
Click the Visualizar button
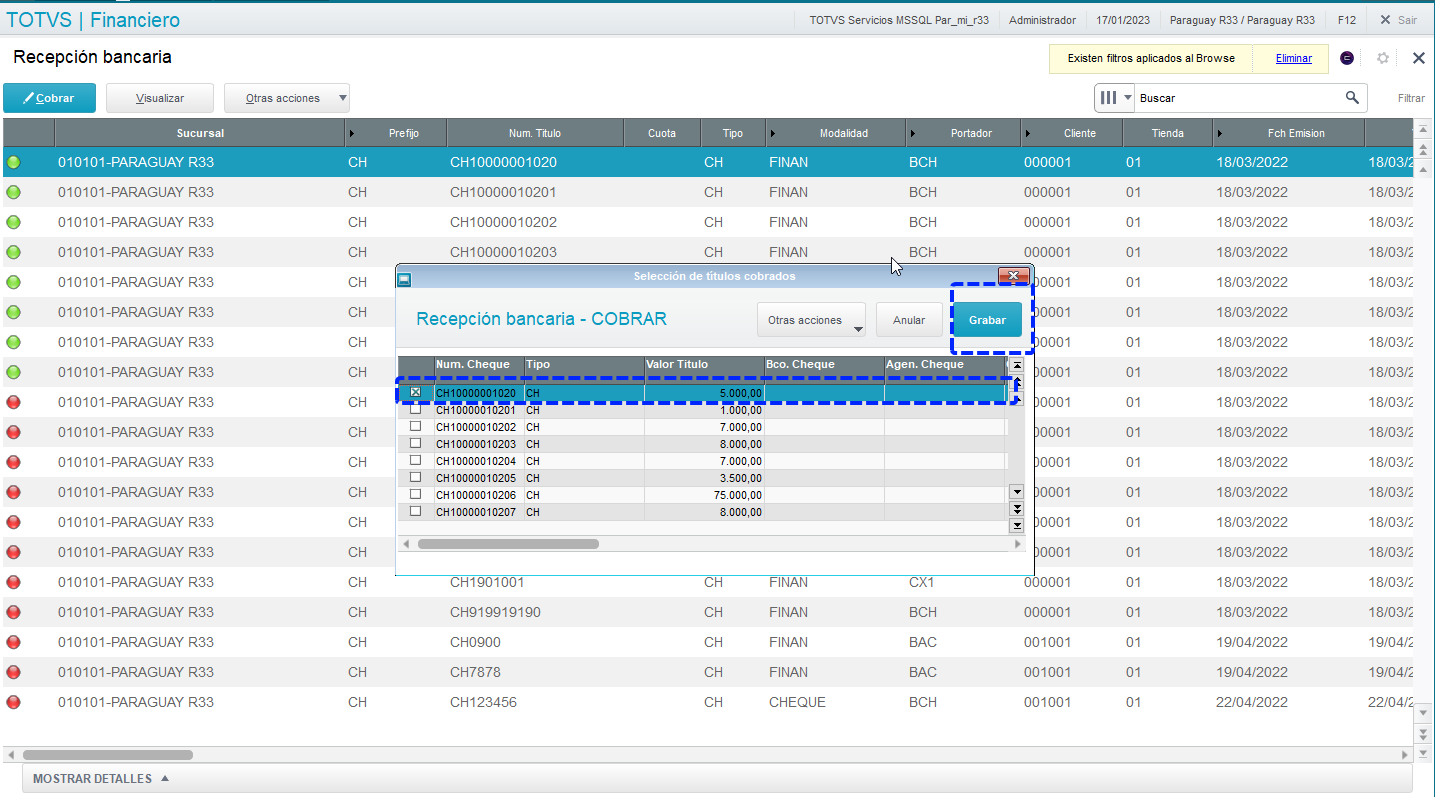[160, 98]
